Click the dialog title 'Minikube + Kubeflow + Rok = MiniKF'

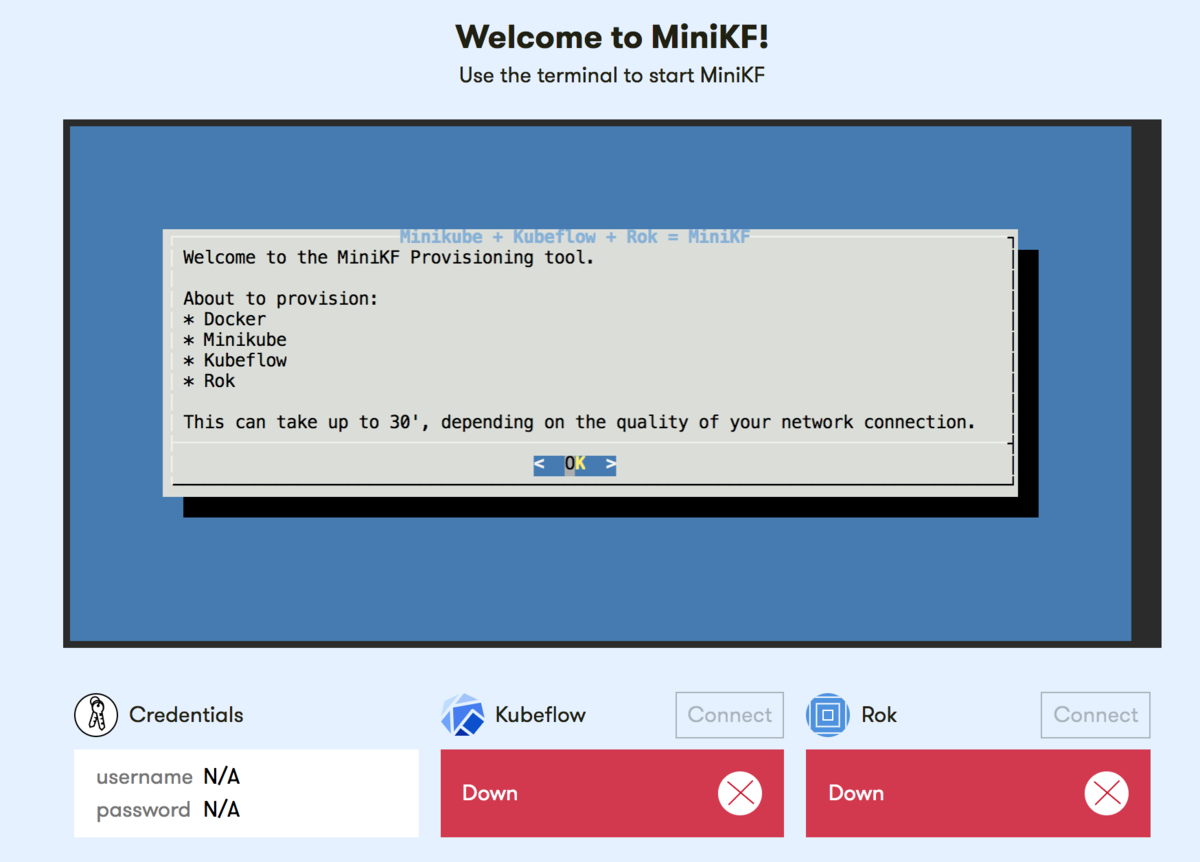[x=575, y=237]
